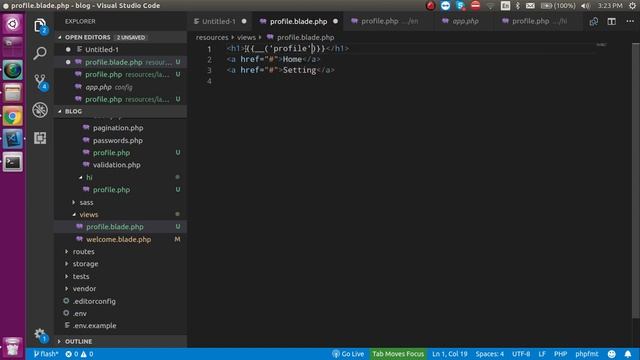640x360 pixels.
Task: Open the Explorer view in activity bar
Action: (40, 26)
